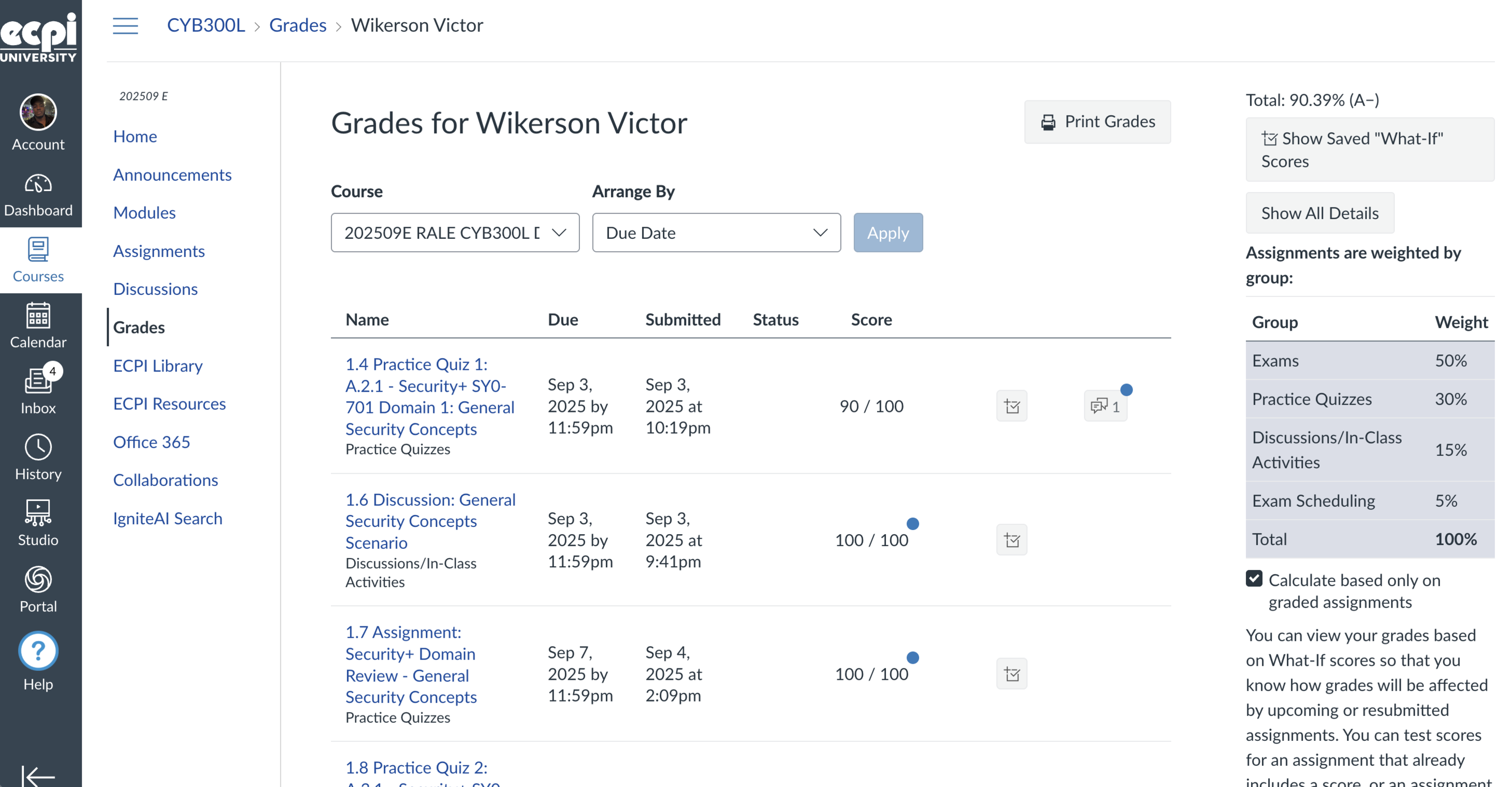Go to Modules in course menu

[144, 212]
